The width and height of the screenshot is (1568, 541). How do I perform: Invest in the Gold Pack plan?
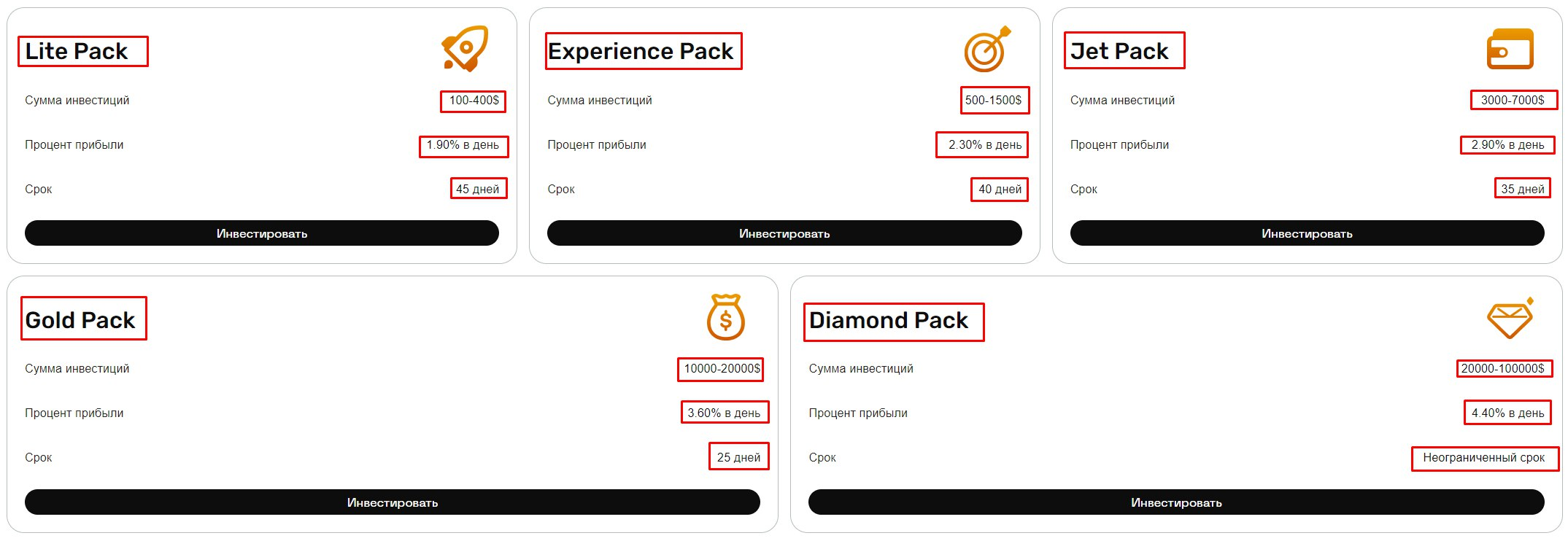pos(392,502)
